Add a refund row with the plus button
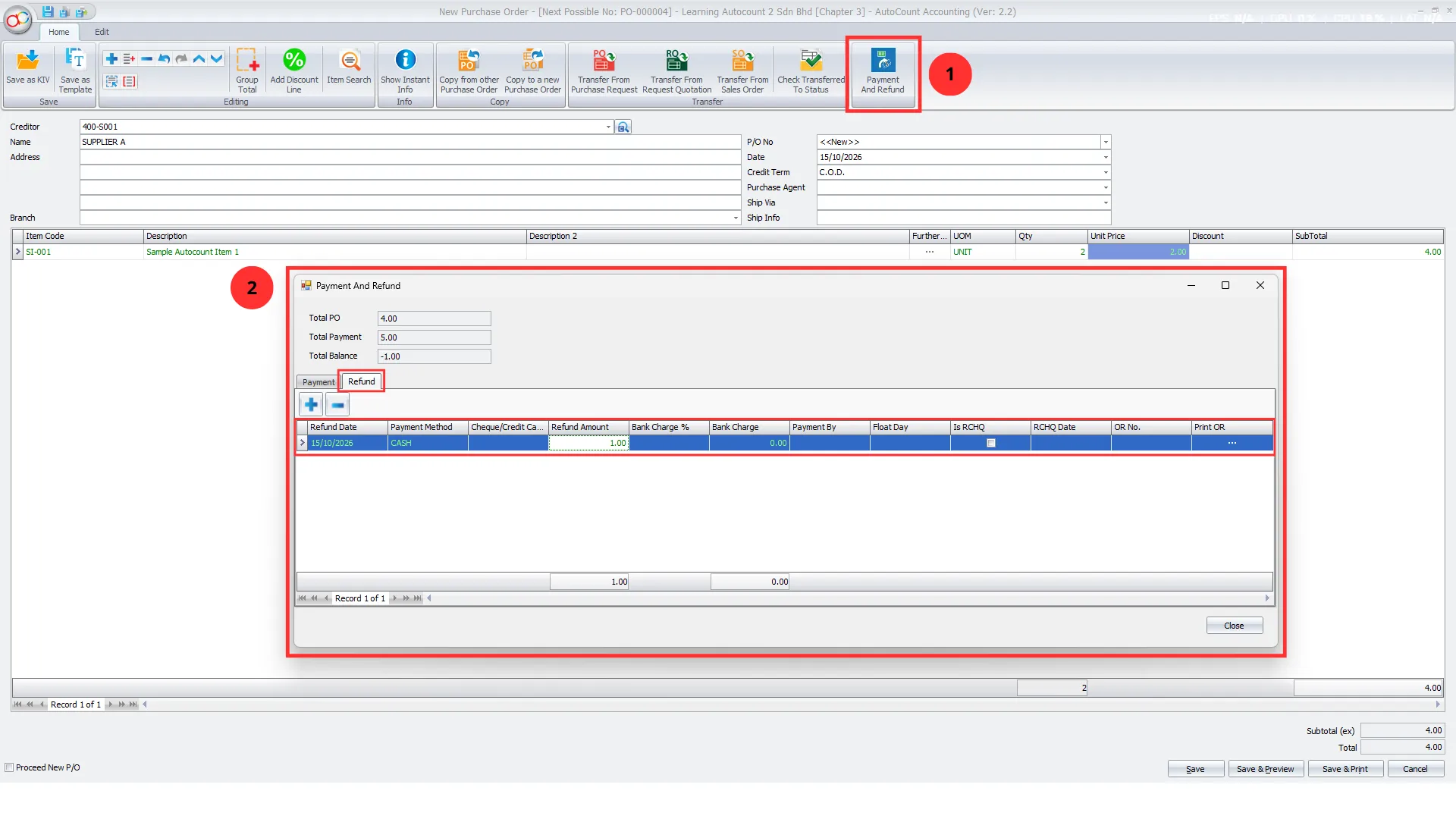Viewport: 1456px width, 819px height. point(311,405)
